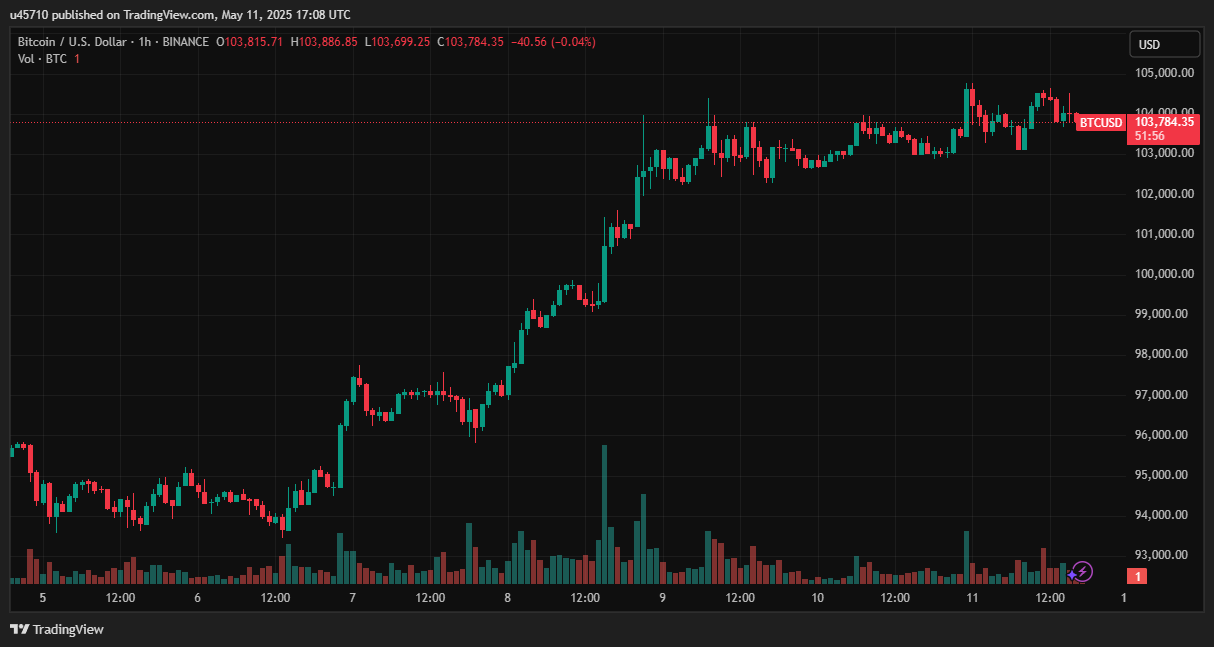Image resolution: width=1214 pixels, height=647 pixels.
Task: Select date 9 on the time axis
Action: [663, 598]
